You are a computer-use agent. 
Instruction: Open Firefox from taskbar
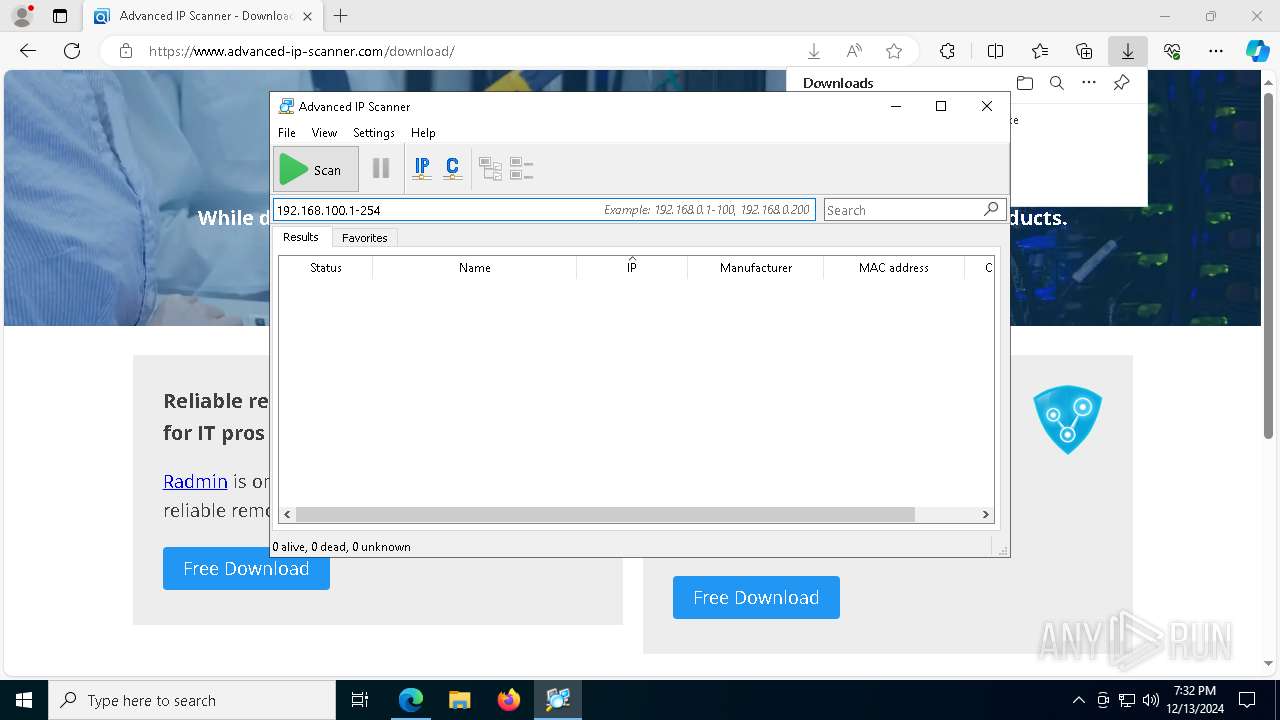click(x=509, y=700)
